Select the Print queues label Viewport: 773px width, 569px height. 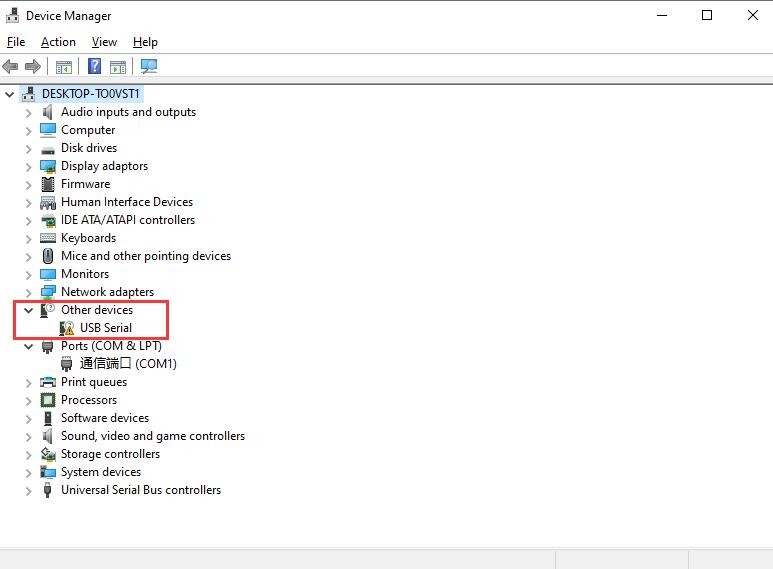94,382
